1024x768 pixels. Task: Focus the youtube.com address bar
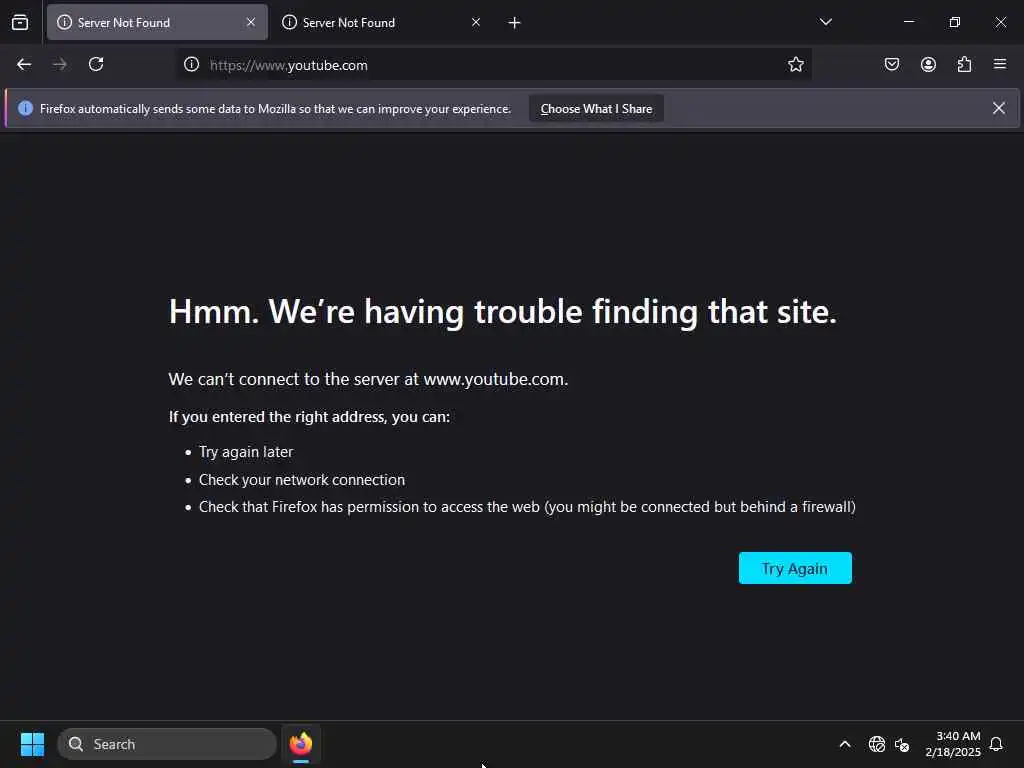tap(493, 65)
